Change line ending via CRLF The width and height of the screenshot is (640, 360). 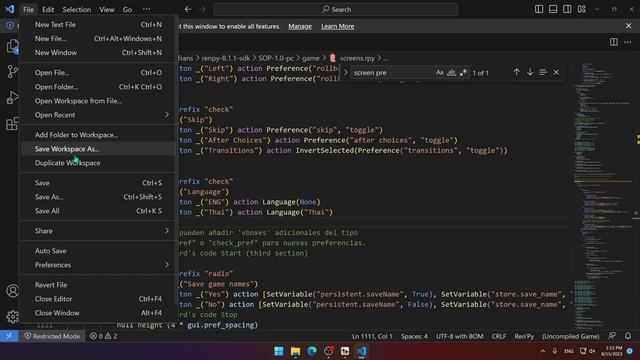(x=499, y=336)
